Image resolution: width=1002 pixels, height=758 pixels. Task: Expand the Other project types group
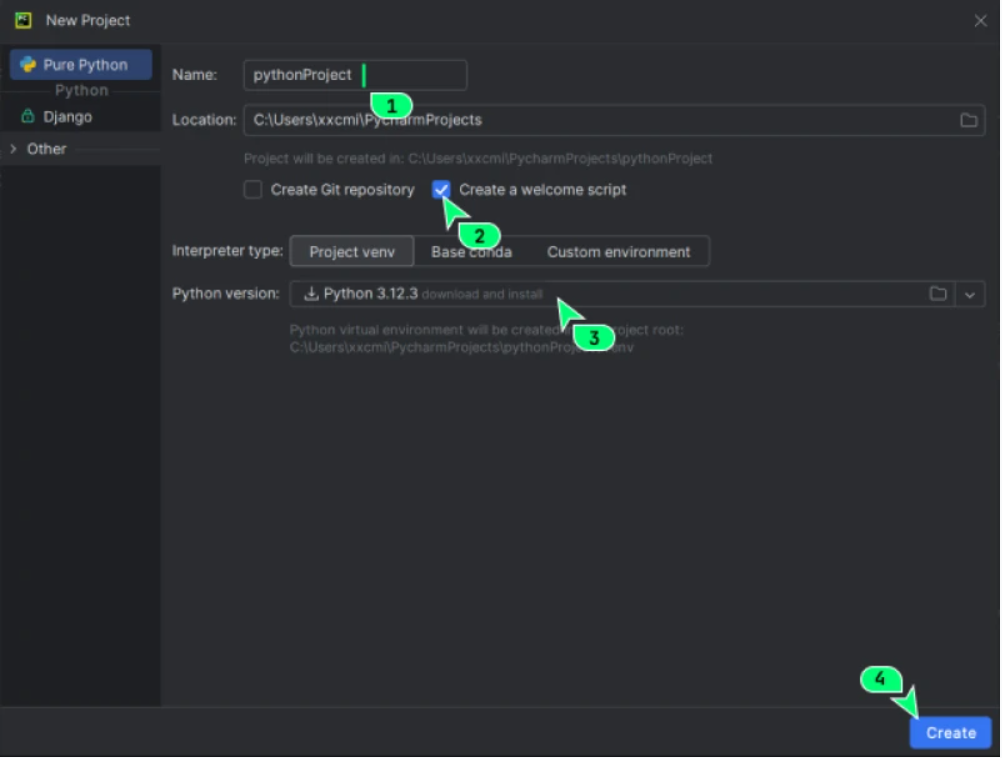pyautogui.click(x=13, y=149)
